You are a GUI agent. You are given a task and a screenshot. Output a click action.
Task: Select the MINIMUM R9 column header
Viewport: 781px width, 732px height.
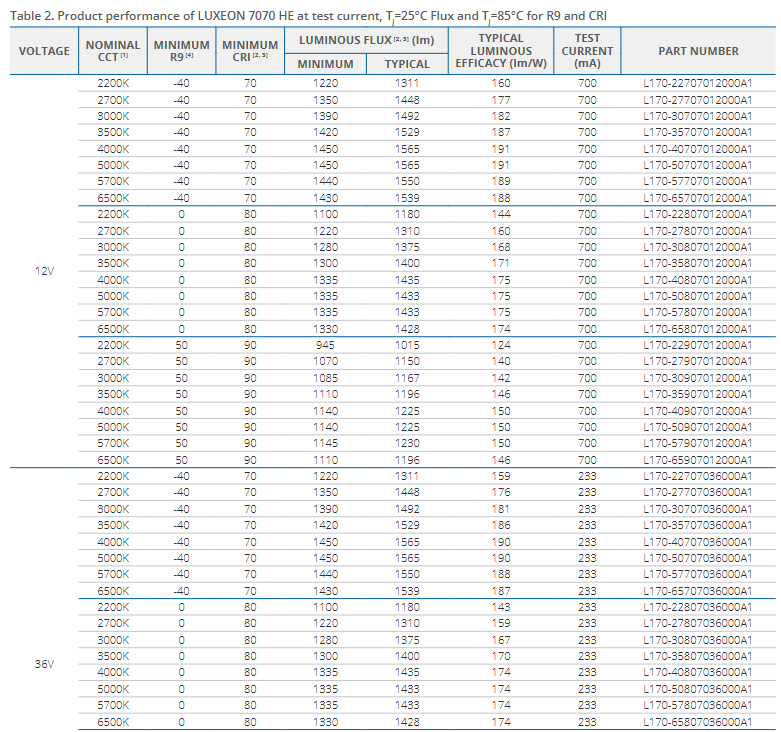(181, 51)
